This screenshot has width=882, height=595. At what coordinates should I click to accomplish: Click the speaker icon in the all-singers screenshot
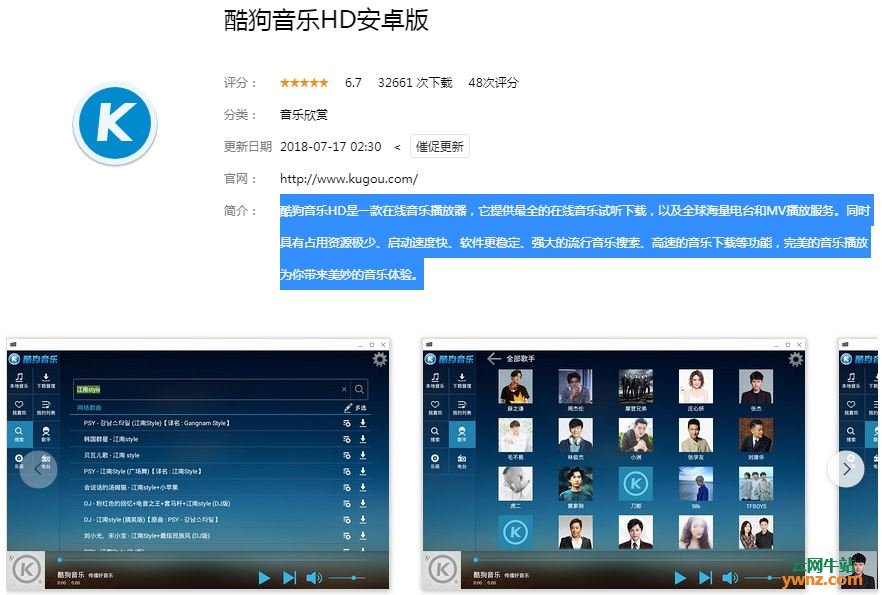(x=730, y=578)
